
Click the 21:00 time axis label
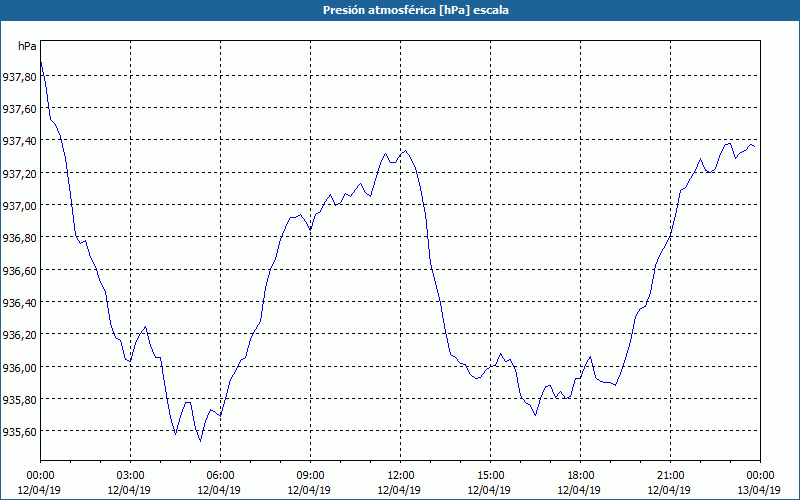pyautogui.click(x=670, y=476)
